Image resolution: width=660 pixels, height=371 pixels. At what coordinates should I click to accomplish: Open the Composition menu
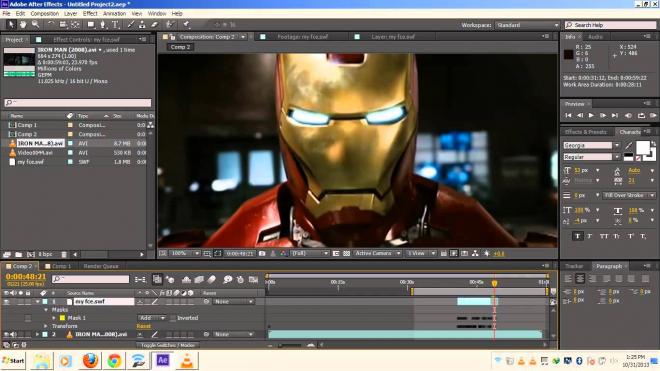45,13
